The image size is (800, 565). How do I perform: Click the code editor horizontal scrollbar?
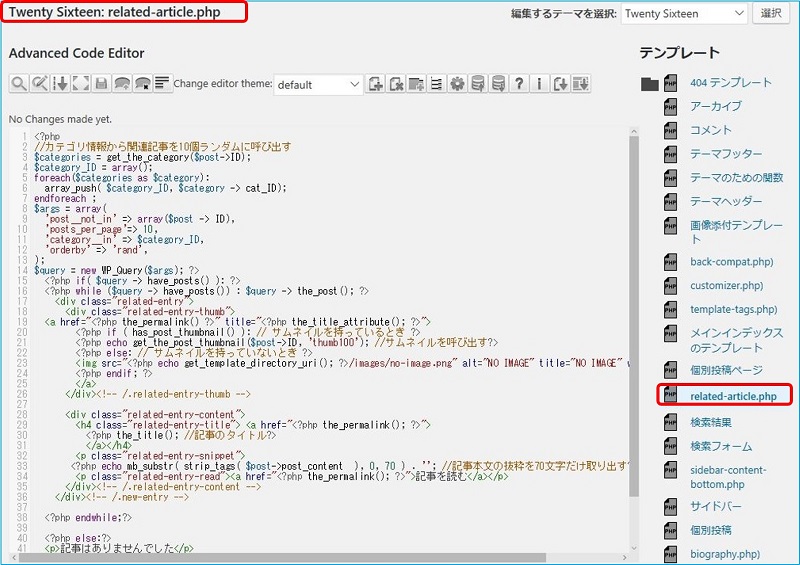[282, 557]
